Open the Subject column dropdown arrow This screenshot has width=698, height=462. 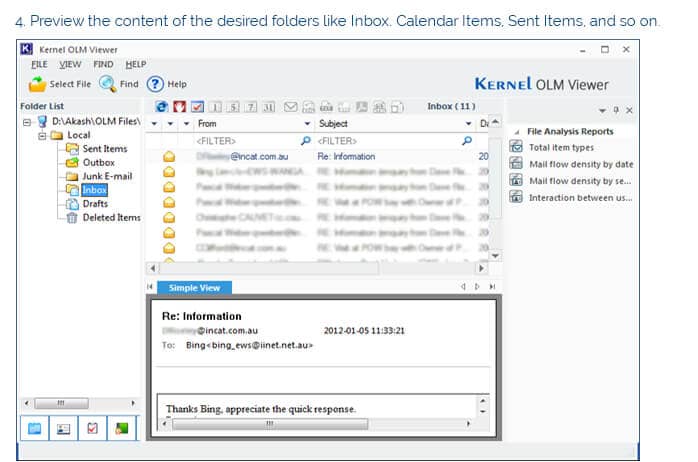468,124
